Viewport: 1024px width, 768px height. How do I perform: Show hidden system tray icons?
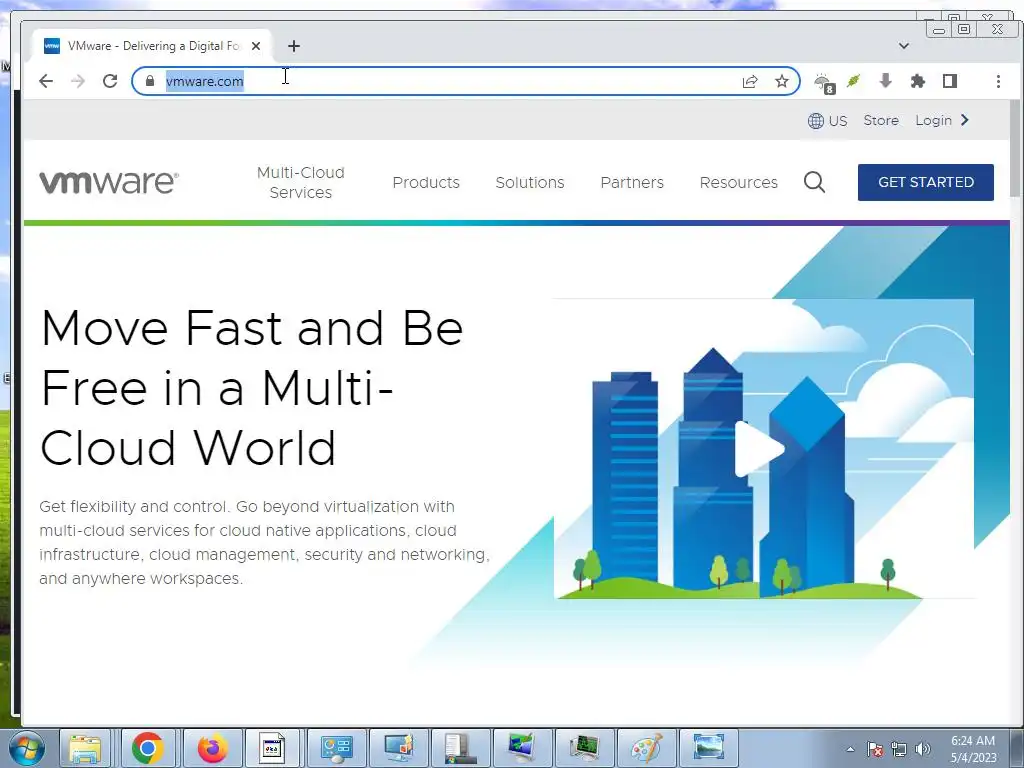point(850,749)
